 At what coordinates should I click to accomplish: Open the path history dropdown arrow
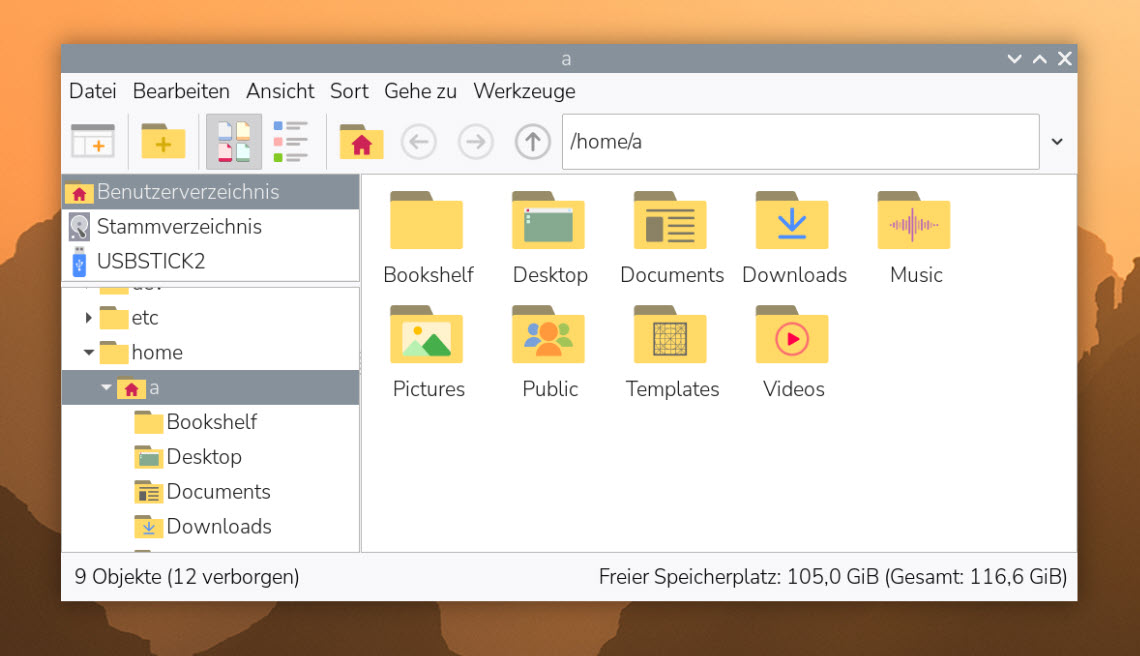click(x=1057, y=142)
